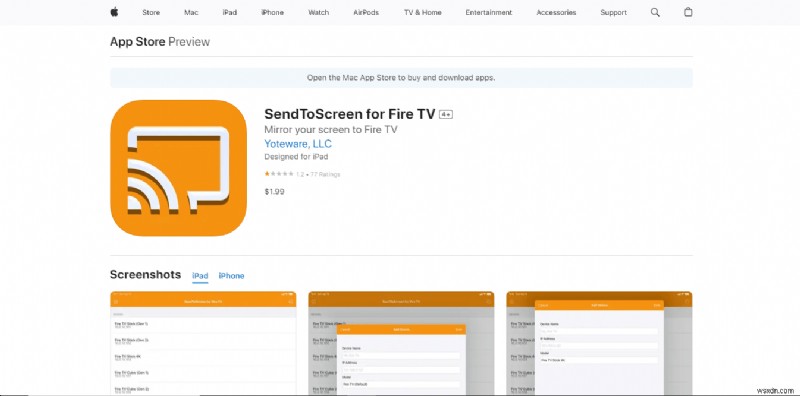Open the Mac menu item

point(191,12)
